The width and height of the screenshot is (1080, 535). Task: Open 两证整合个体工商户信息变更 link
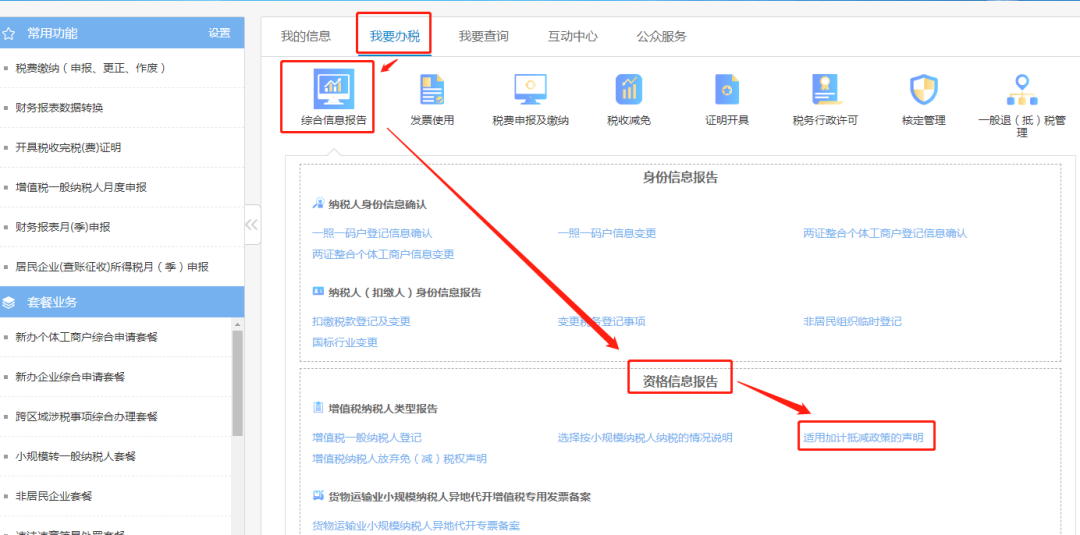point(383,254)
